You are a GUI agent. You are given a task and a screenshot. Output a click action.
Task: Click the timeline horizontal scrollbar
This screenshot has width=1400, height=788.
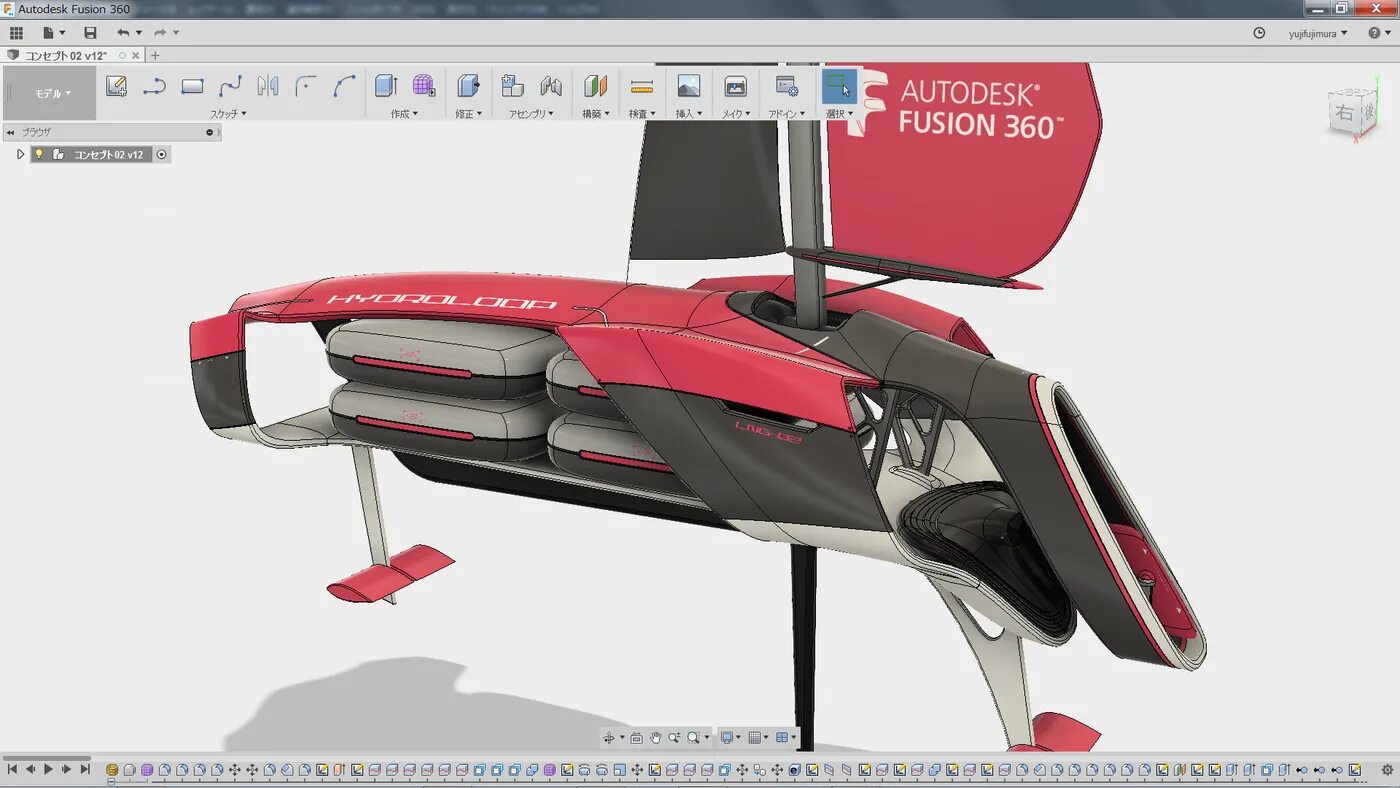pos(46,758)
